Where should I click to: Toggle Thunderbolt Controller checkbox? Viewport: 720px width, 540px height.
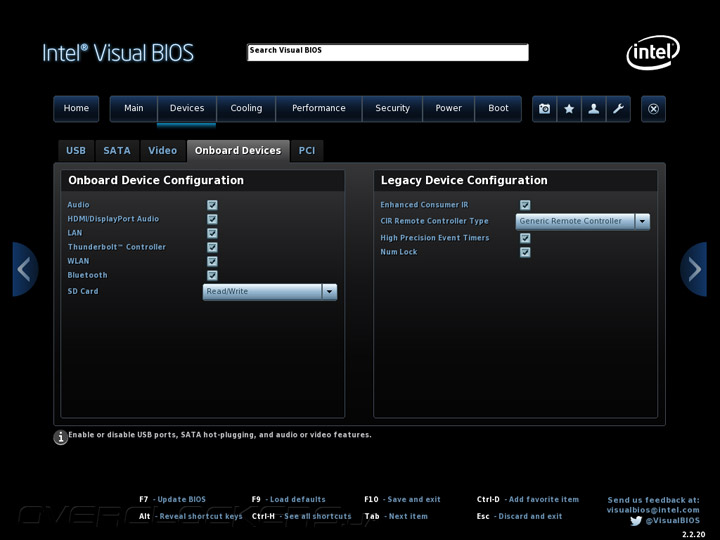(212, 248)
